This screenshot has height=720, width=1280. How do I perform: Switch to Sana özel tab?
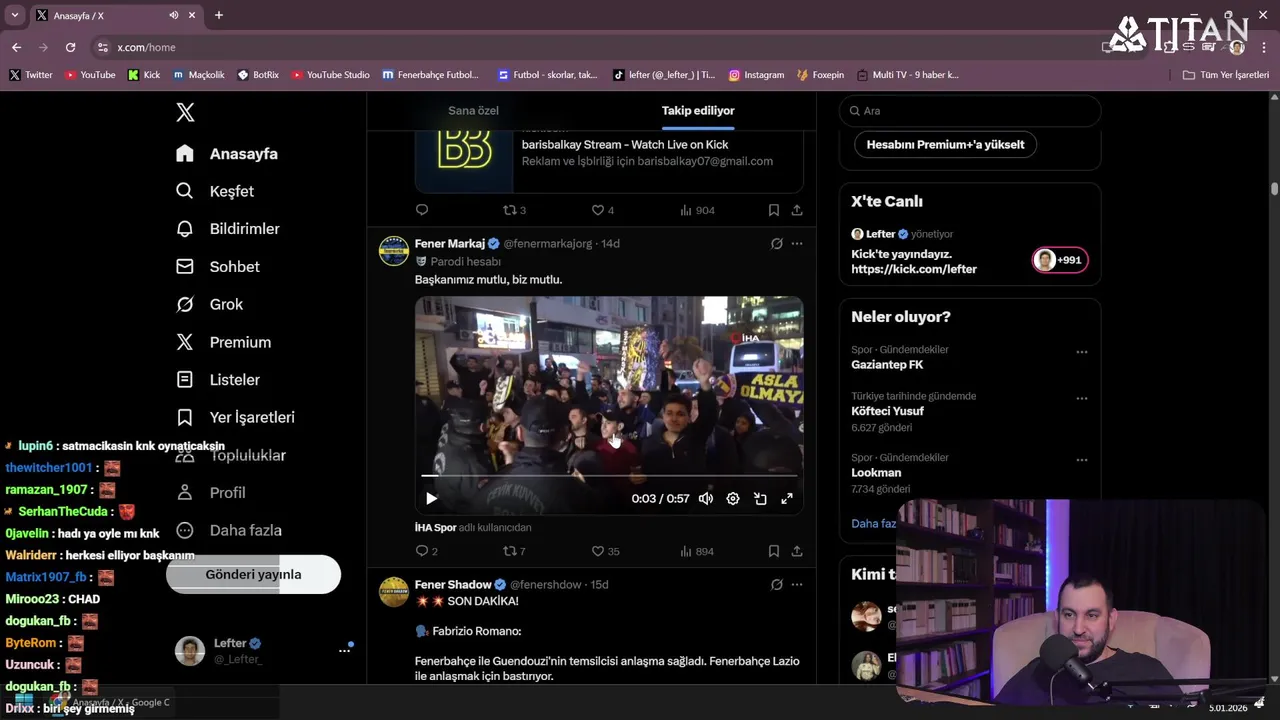[473, 111]
